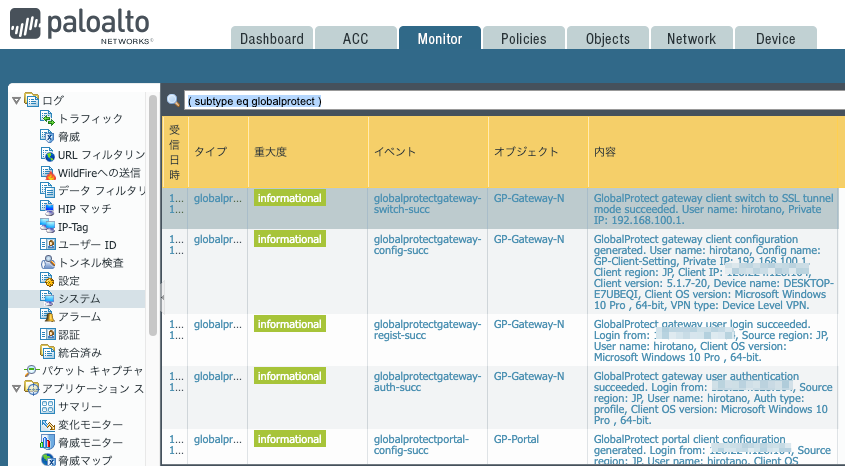Select the App Scope Summary (サマリー) icon
Viewport: 845px width, 466px height.
[47, 406]
